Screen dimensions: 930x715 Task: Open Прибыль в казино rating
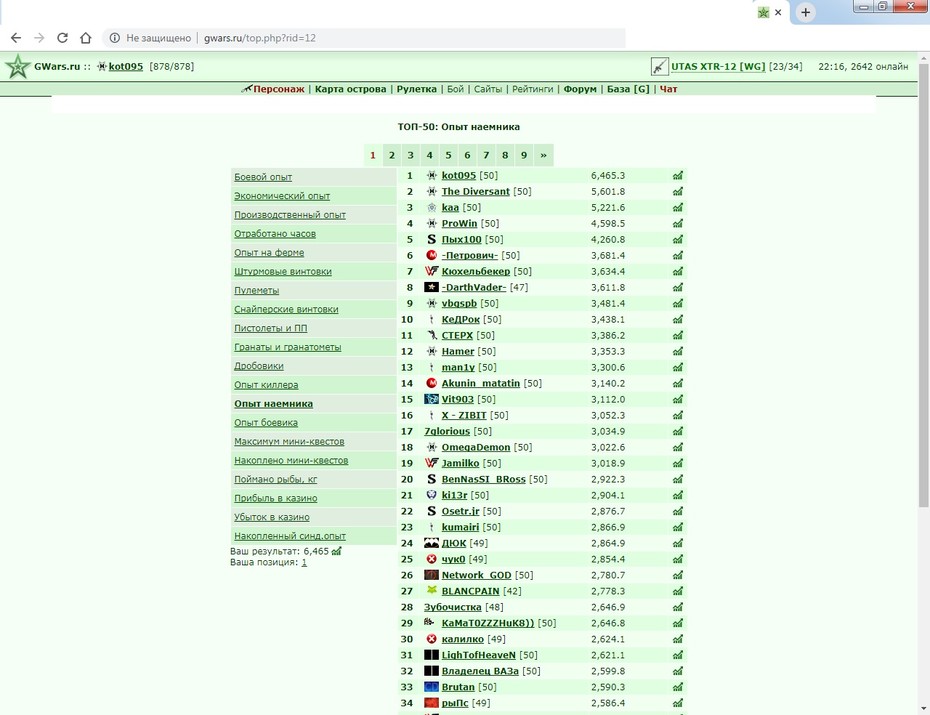coord(275,498)
